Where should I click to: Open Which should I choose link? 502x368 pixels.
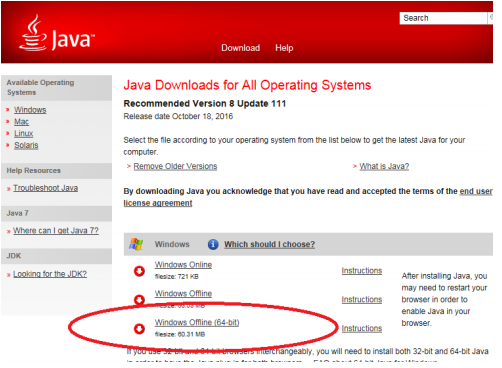click(x=269, y=244)
